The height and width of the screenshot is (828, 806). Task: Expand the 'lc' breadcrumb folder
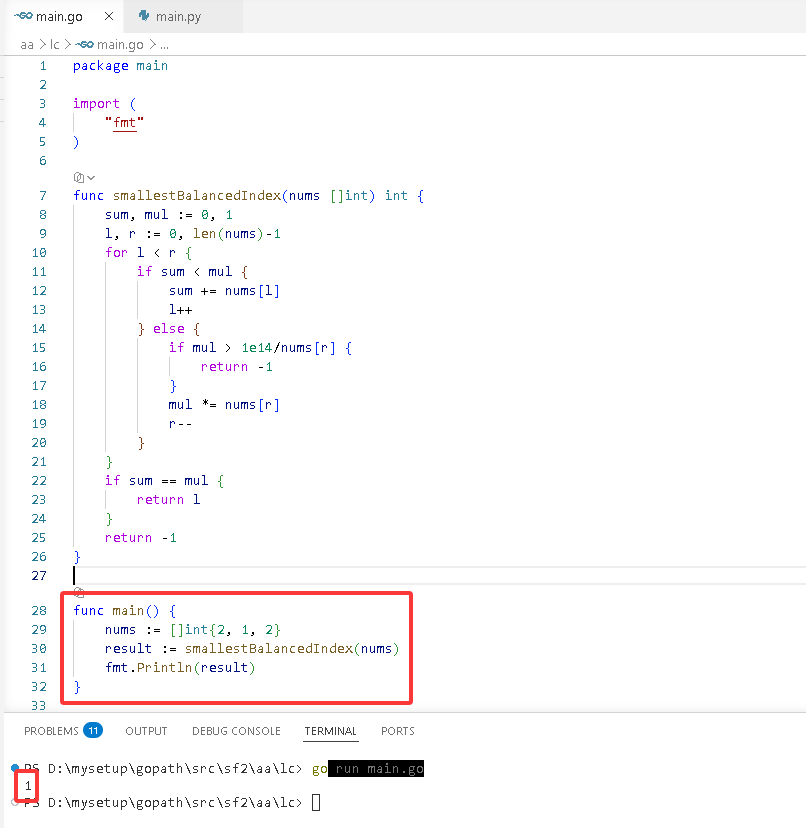[x=54, y=45]
